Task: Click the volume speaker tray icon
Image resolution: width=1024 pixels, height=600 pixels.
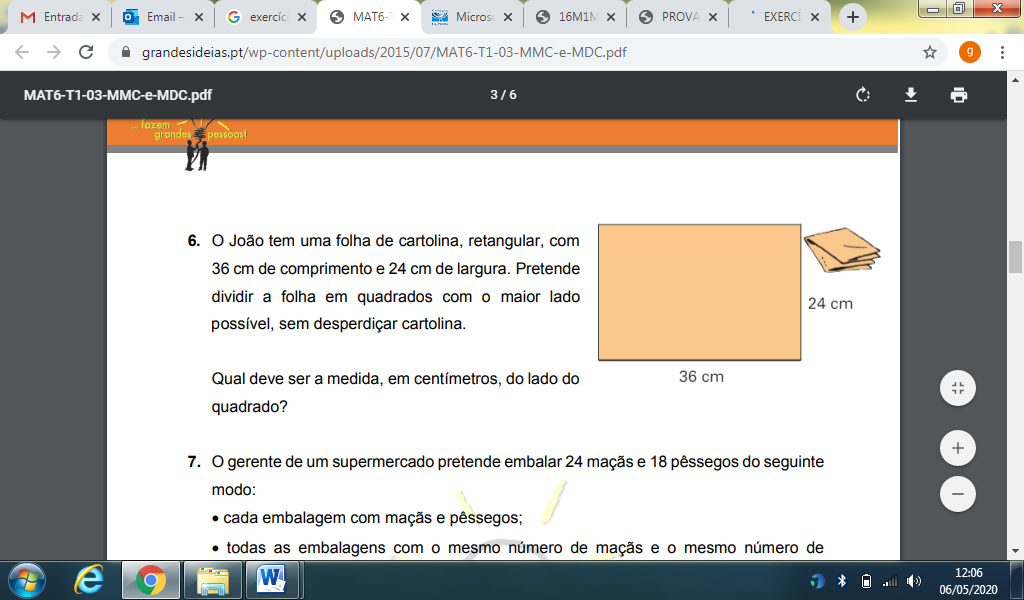Action: coord(914,580)
